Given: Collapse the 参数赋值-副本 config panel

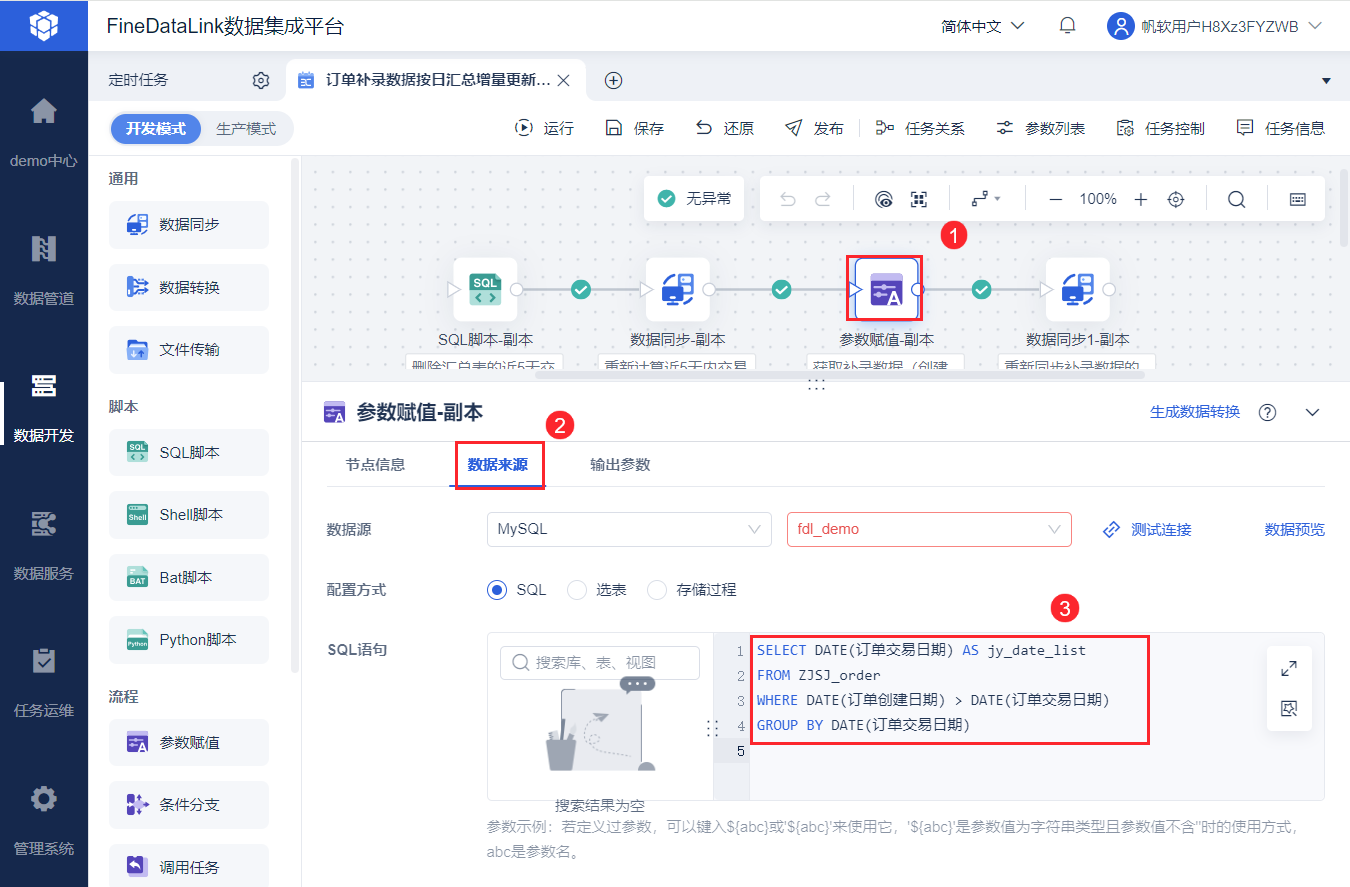Looking at the screenshot, I should 1313,412.
